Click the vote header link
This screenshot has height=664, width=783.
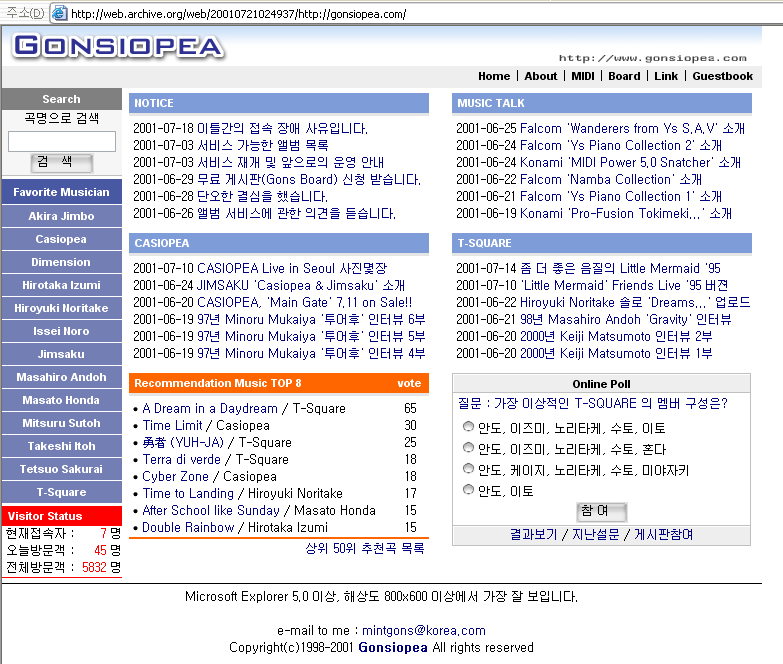[409, 383]
